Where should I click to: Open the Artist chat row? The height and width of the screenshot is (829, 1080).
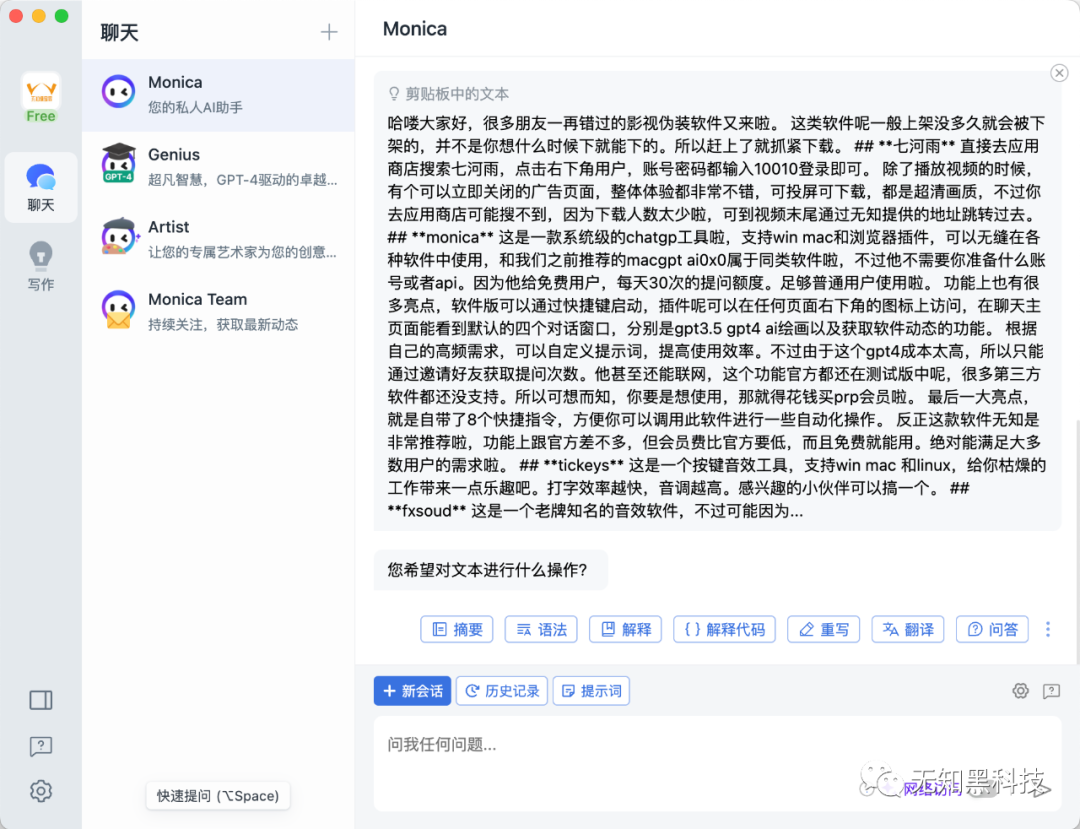pos(218,240)
